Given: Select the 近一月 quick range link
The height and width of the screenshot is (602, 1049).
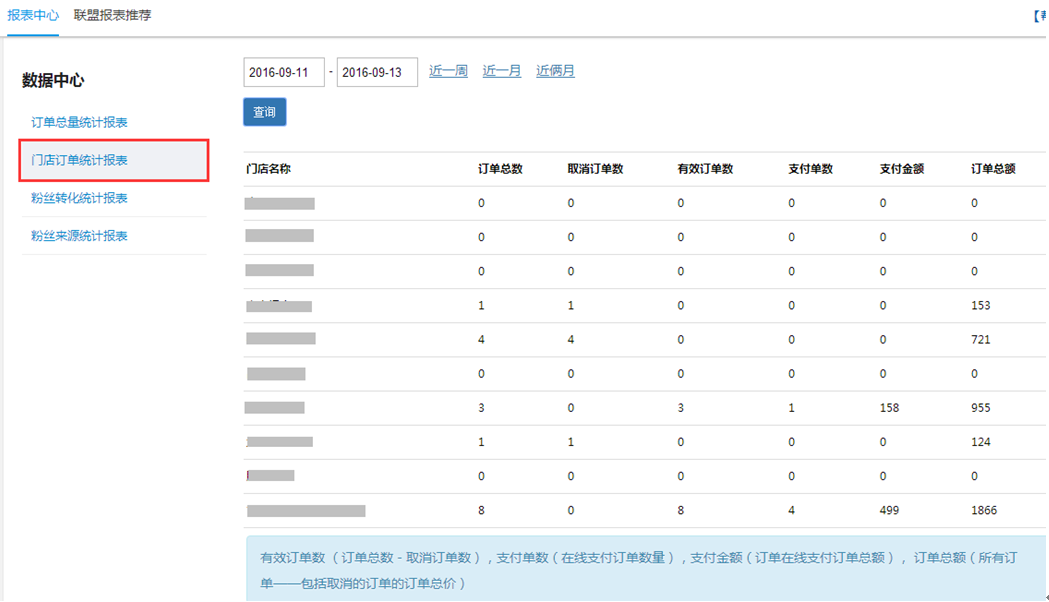Looking at the screenshot, I should coord(502,71).
